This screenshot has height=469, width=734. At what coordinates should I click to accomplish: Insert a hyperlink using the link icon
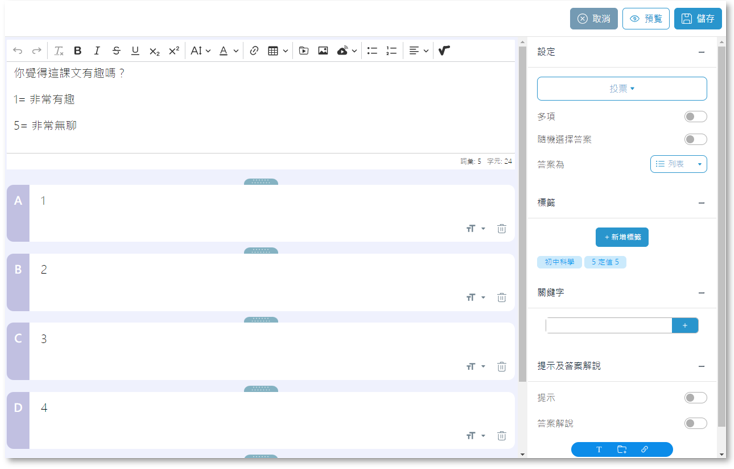(254, 51)
